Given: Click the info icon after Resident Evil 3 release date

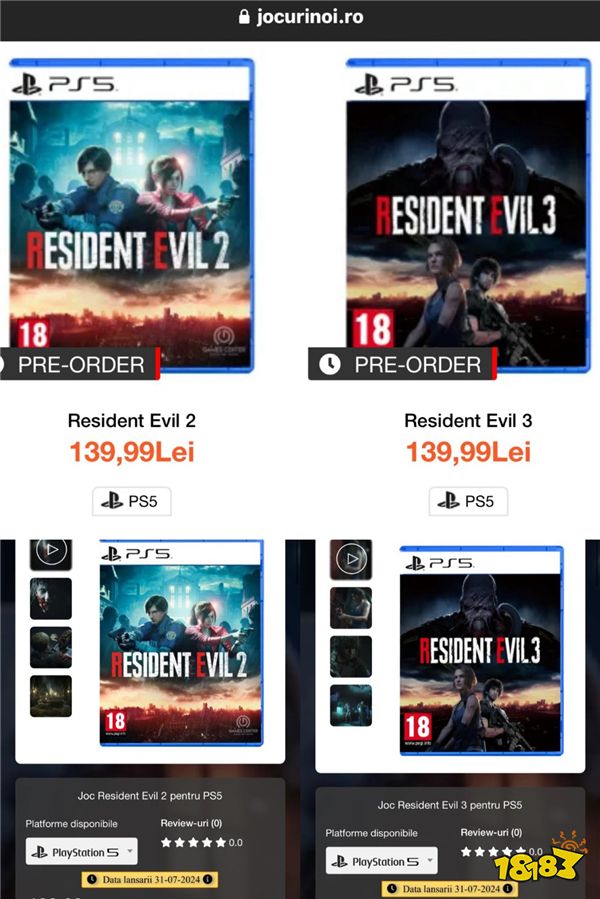Looking at the screenshot, I should (508, 888).
